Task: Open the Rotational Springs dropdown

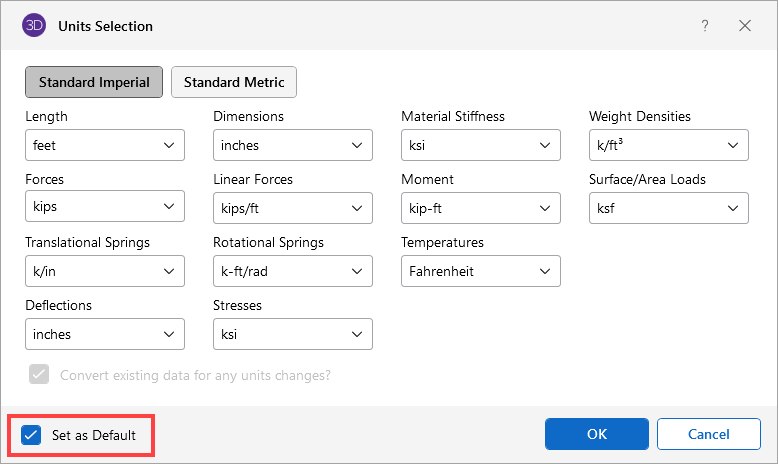Action: click(293, 271)
